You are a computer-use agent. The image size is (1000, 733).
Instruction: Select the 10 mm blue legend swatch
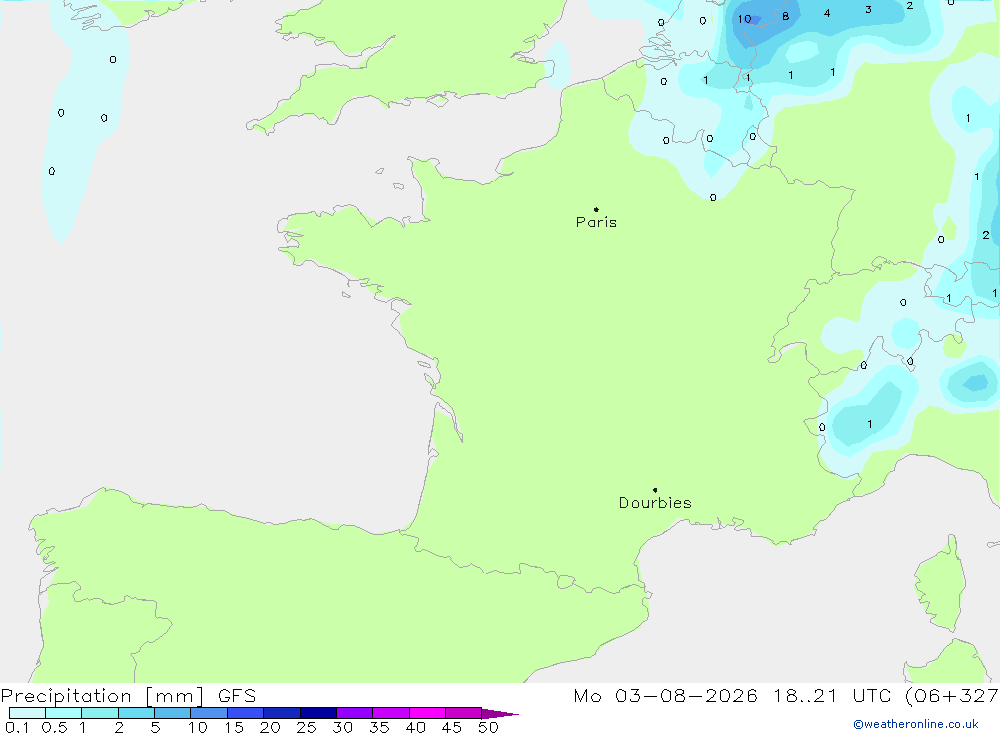coord(209,713)
